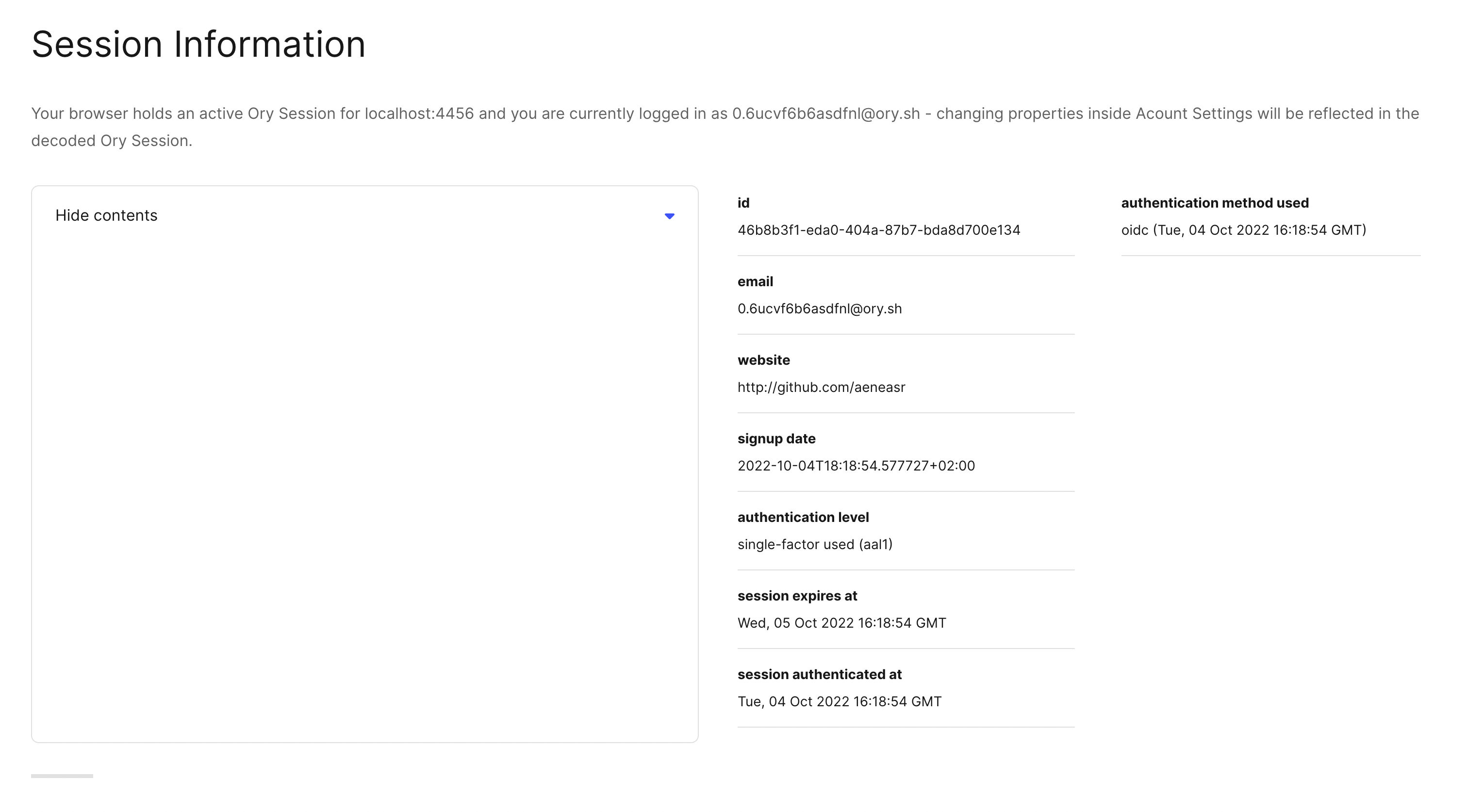Screen dimensions: 1483x812
Task: Click the "authentication level" label
Action: 803,517
